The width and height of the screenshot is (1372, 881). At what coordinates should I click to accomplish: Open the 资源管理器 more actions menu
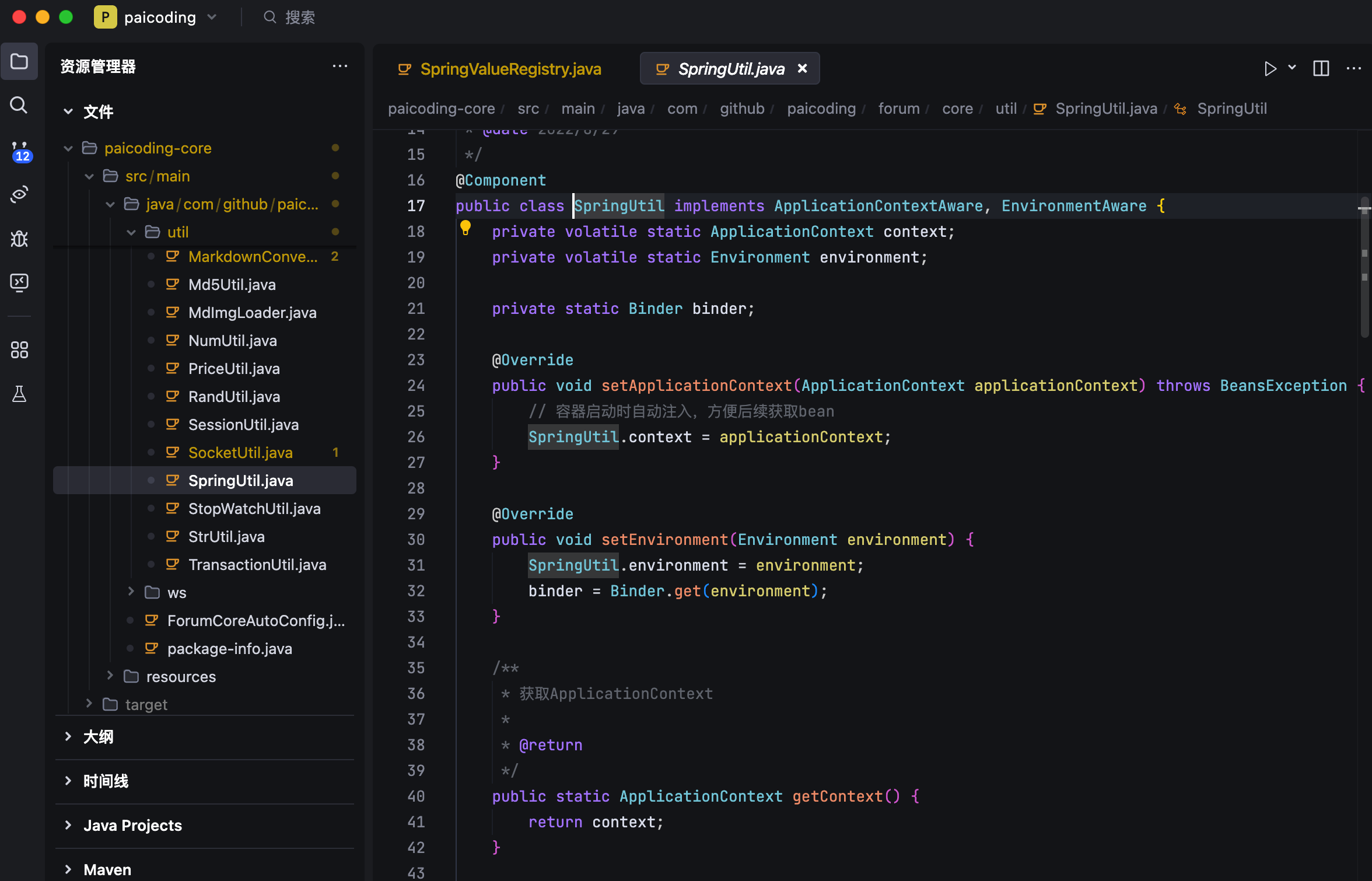point(340,67)
